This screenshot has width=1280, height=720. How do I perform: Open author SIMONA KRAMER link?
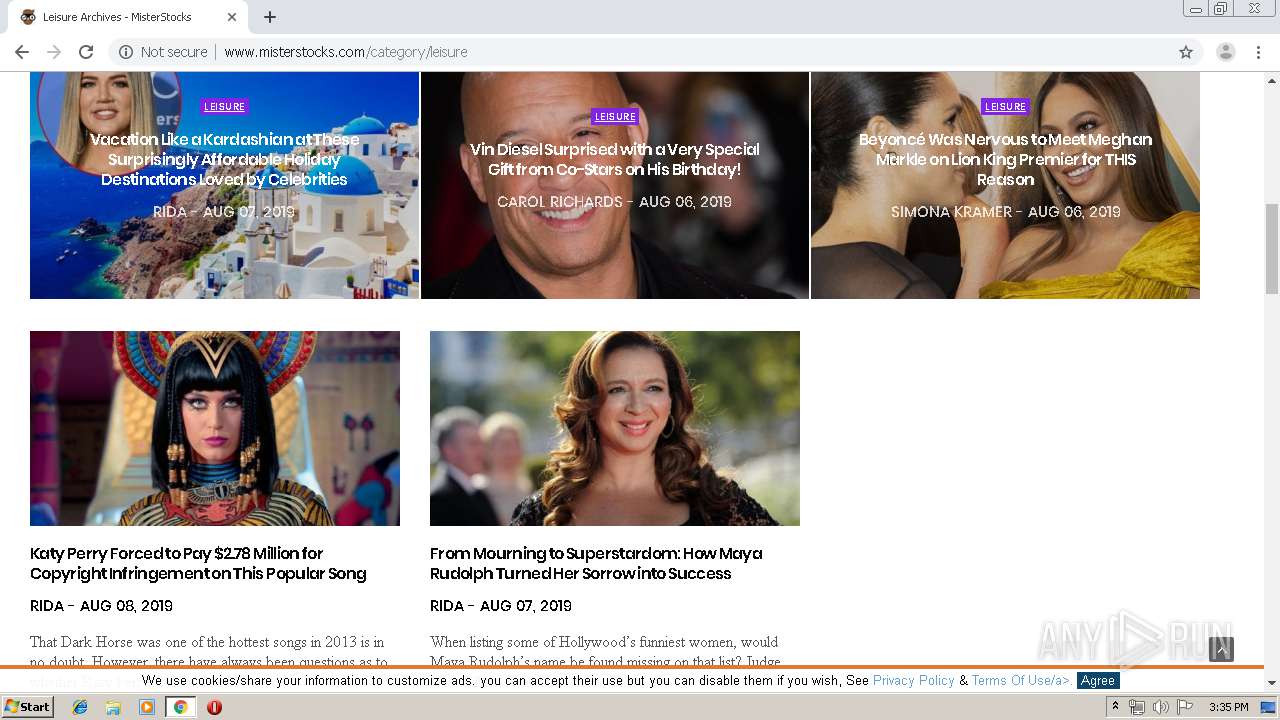[x=951, y=212]
